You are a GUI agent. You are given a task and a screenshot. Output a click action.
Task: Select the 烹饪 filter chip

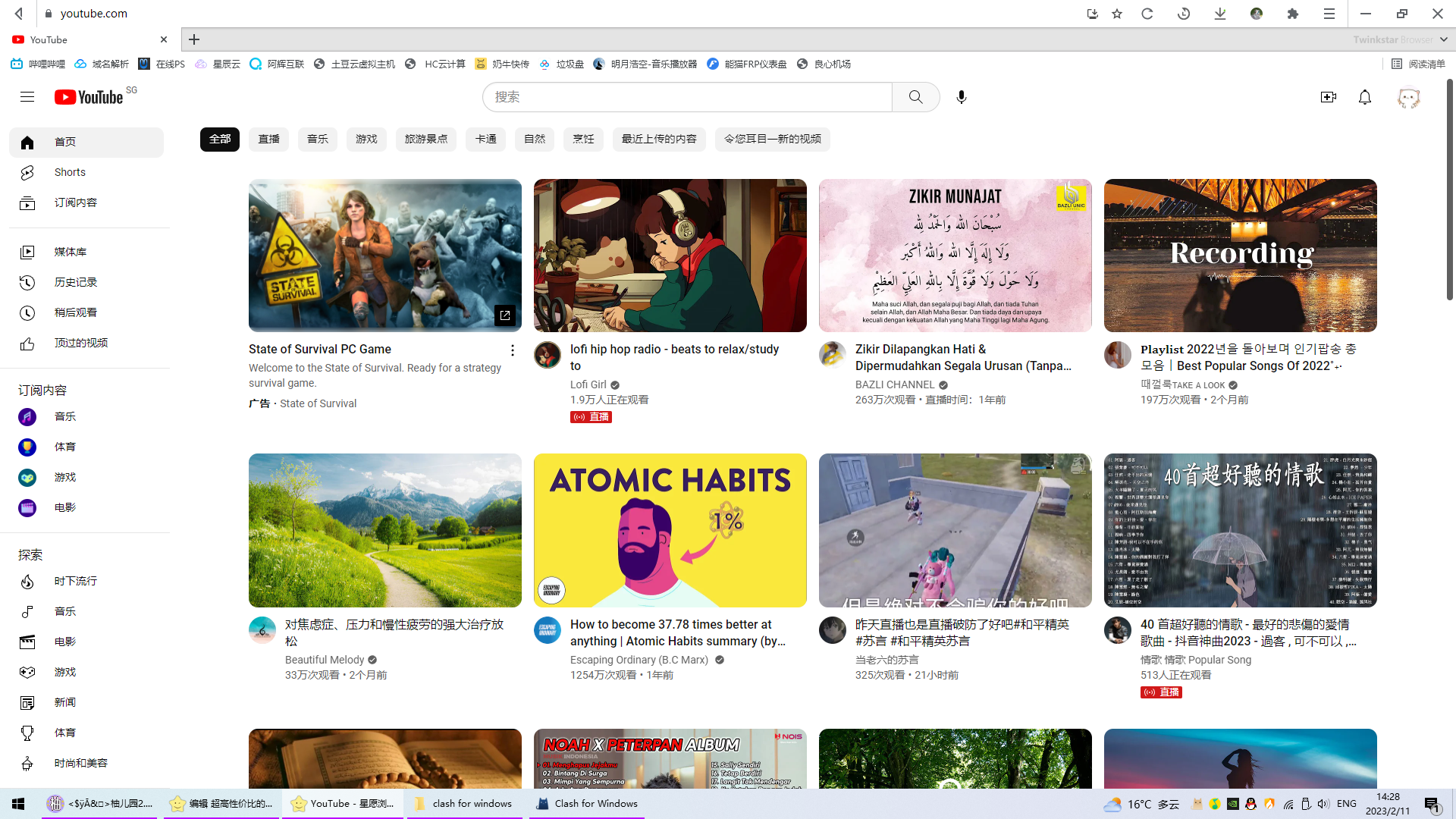coord(584,140)
